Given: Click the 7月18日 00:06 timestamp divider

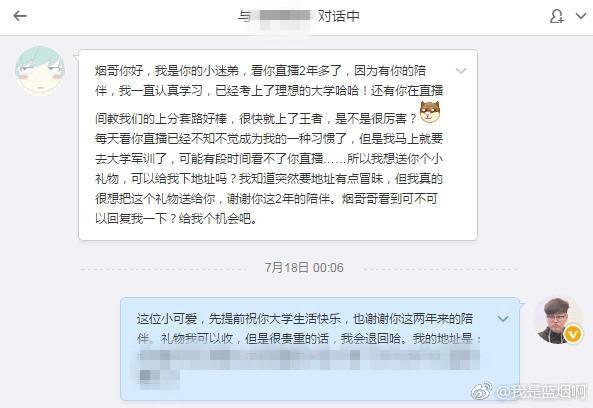Looking at the screenshot, I should click(x=304, y=268).
